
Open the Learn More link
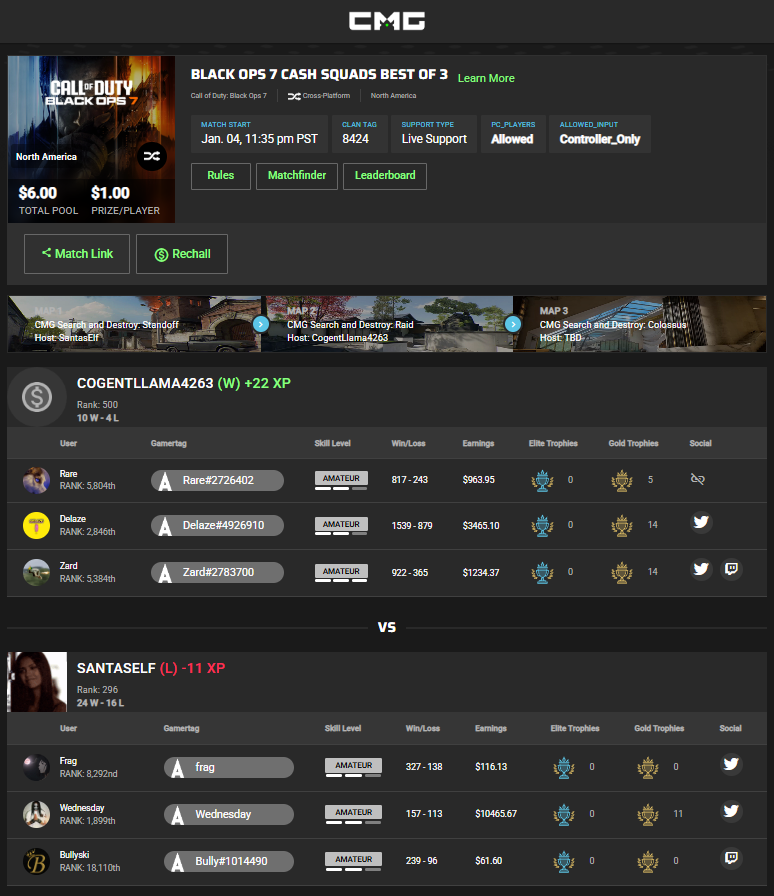coord(486,78)
